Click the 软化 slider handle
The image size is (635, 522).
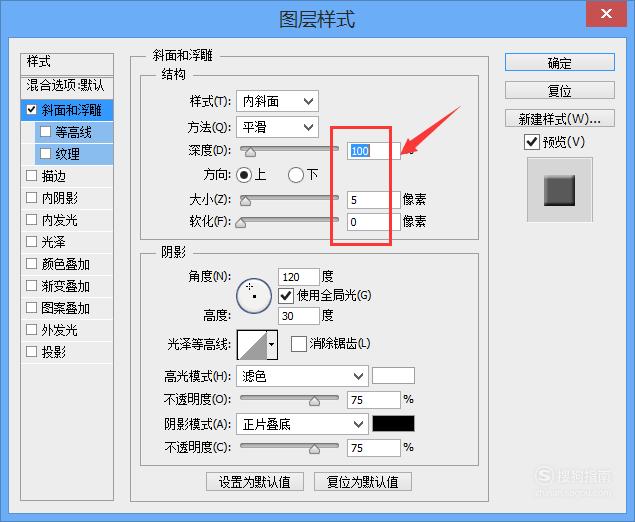tap(241, 222)
